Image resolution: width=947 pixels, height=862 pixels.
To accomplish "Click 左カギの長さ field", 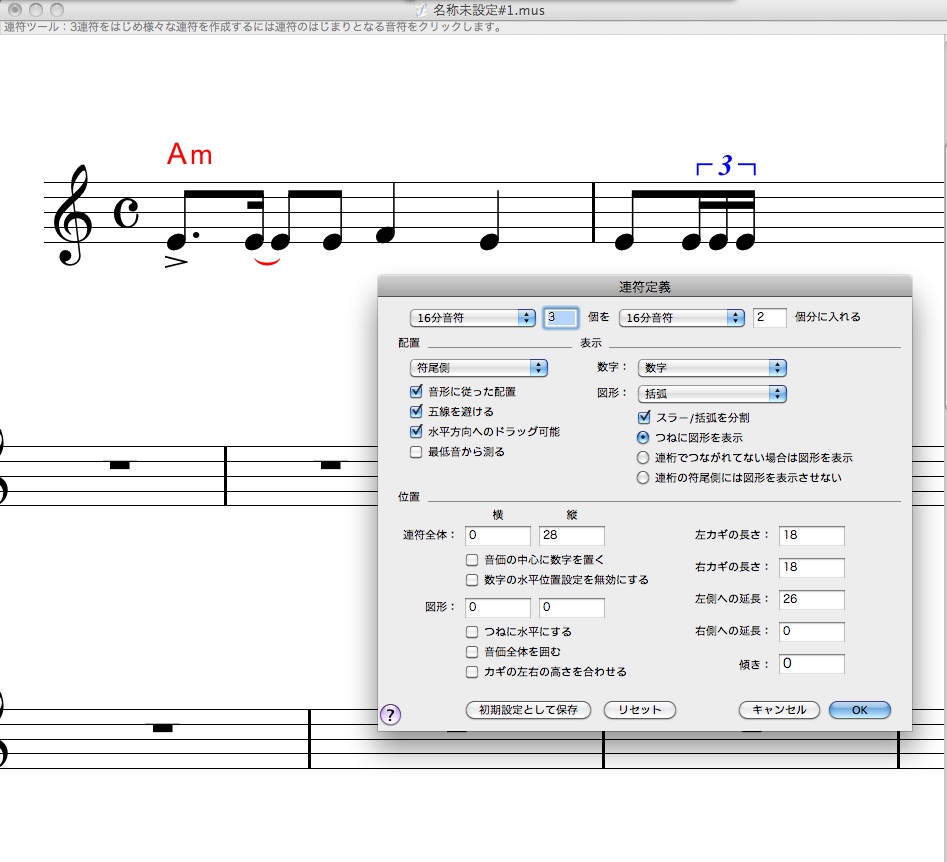I will [x=812, y=536].
